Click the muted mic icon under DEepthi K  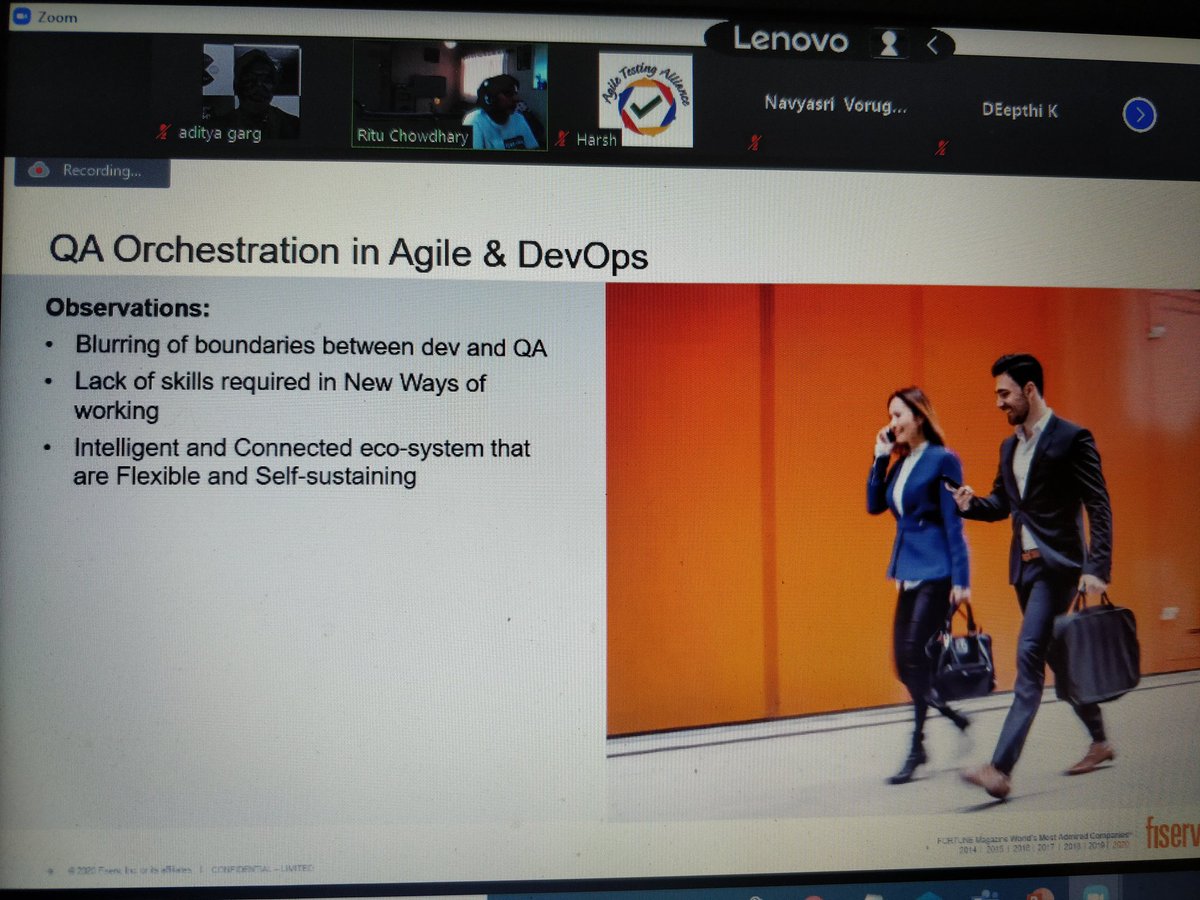(941, 150)
